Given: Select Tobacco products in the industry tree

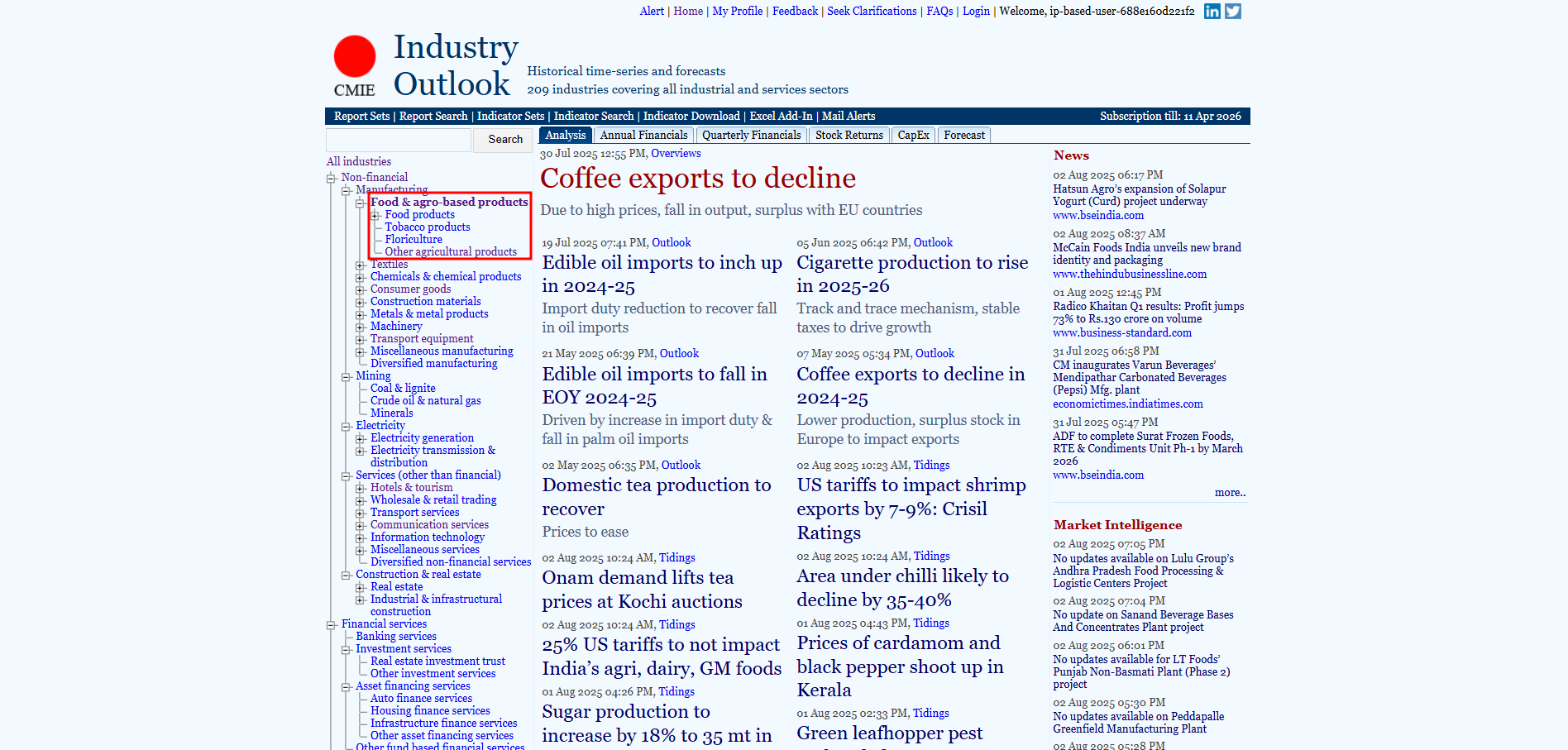Looking at the screenshot, I should [x=427, y=227].
